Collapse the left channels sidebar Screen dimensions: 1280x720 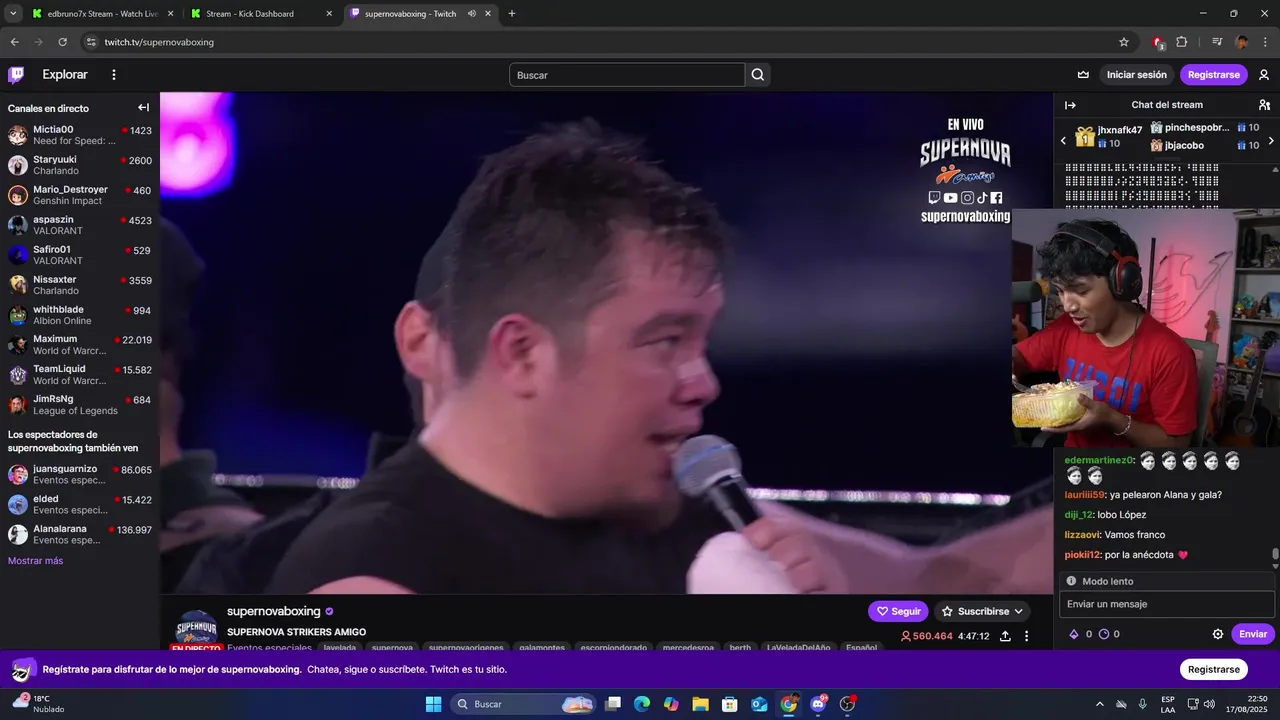click(x=144, y=108)
